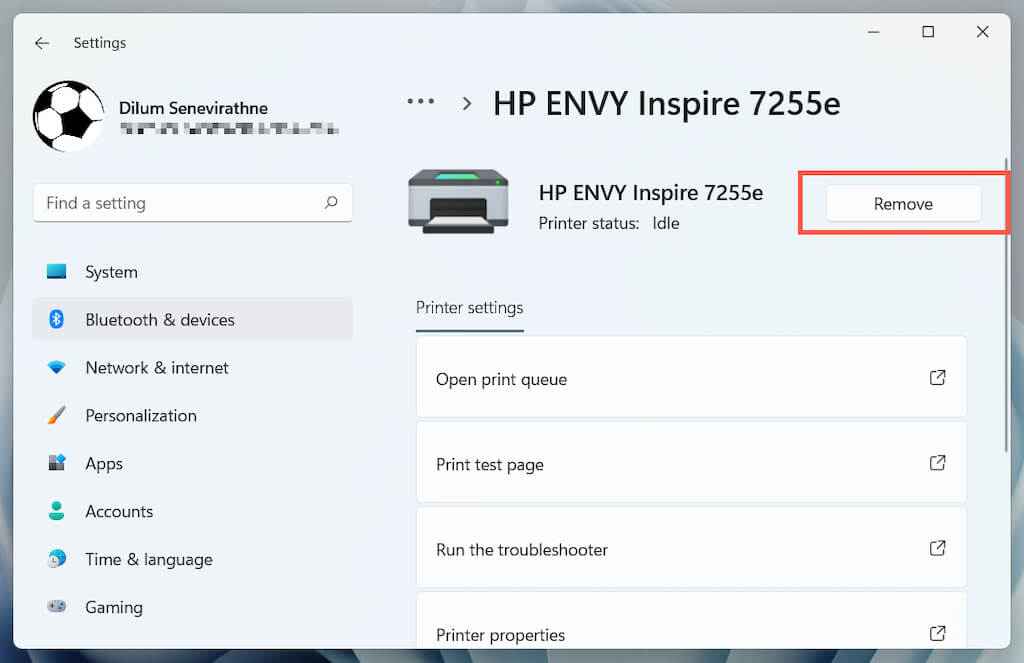Print test page
This screenshot has height=663, width=1024.
click(691, 462)
